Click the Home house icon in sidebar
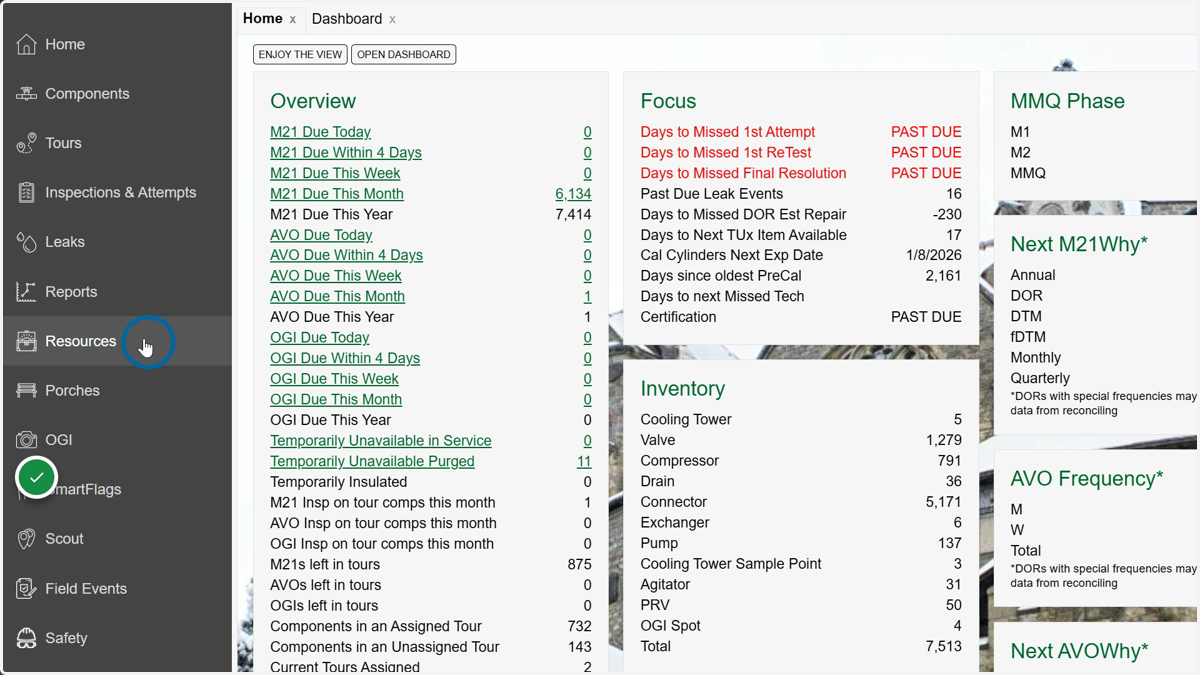Screen dimensions: 1200x675 click(26, 44)
